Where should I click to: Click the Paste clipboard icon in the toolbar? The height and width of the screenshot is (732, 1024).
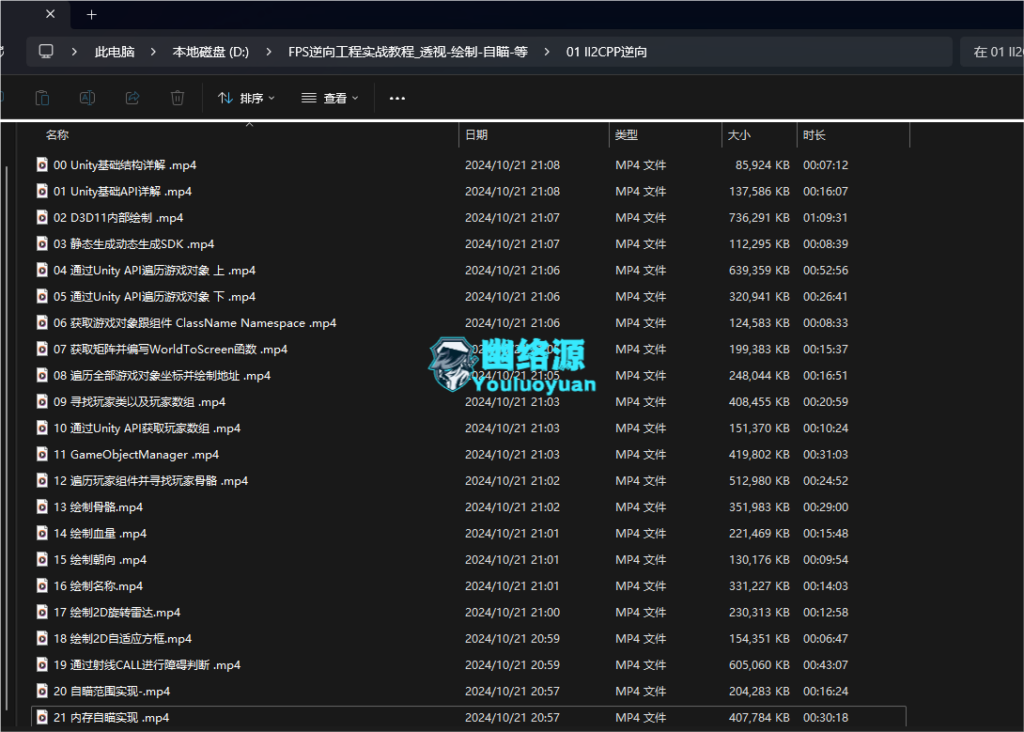[42, 98]
